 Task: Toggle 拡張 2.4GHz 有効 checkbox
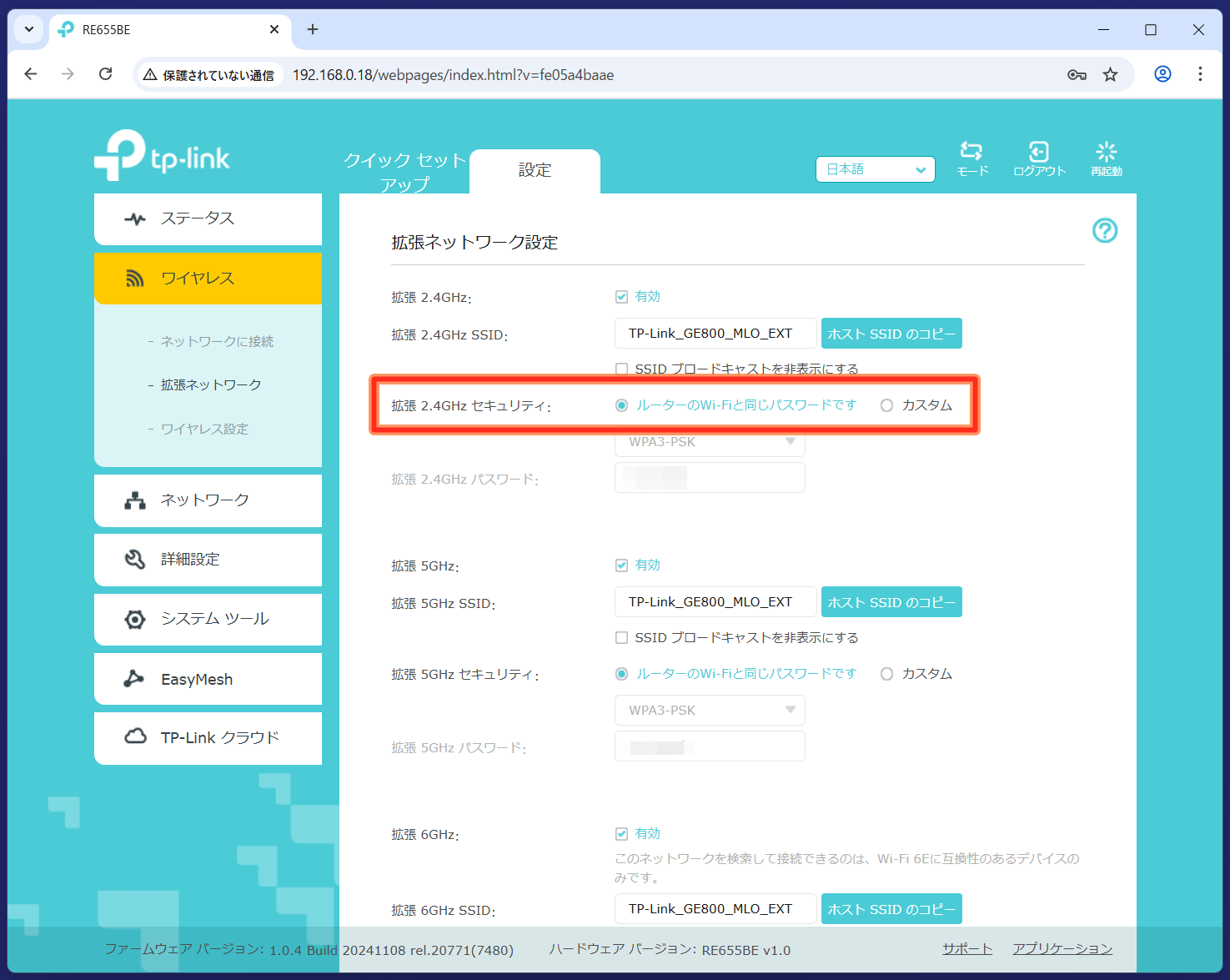pyautogui.click(x=621, y=297)
